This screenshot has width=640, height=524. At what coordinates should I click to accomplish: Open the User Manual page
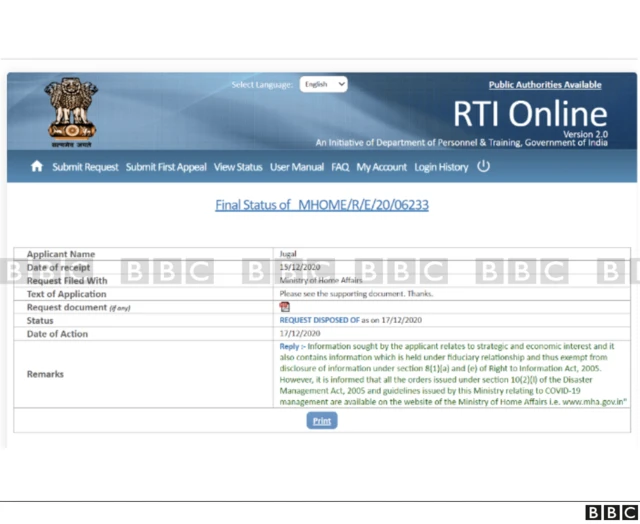click(x=297, y=167)
